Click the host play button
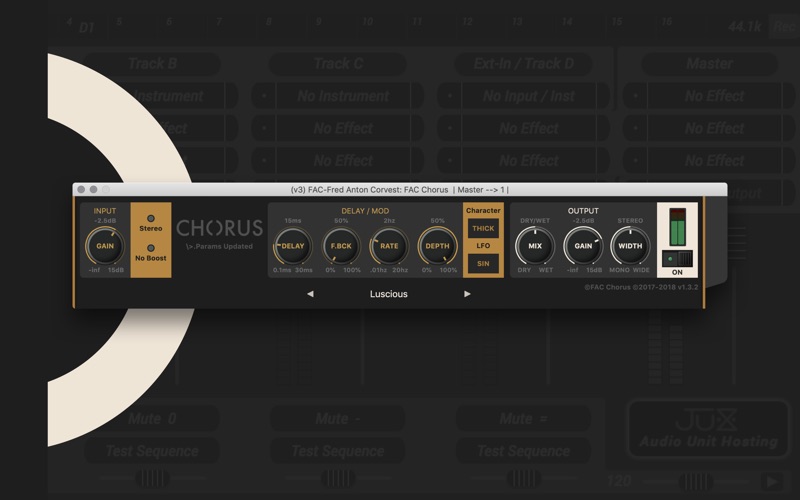The width and height of the screenshot is (800, 500). (x=772, y=481)
